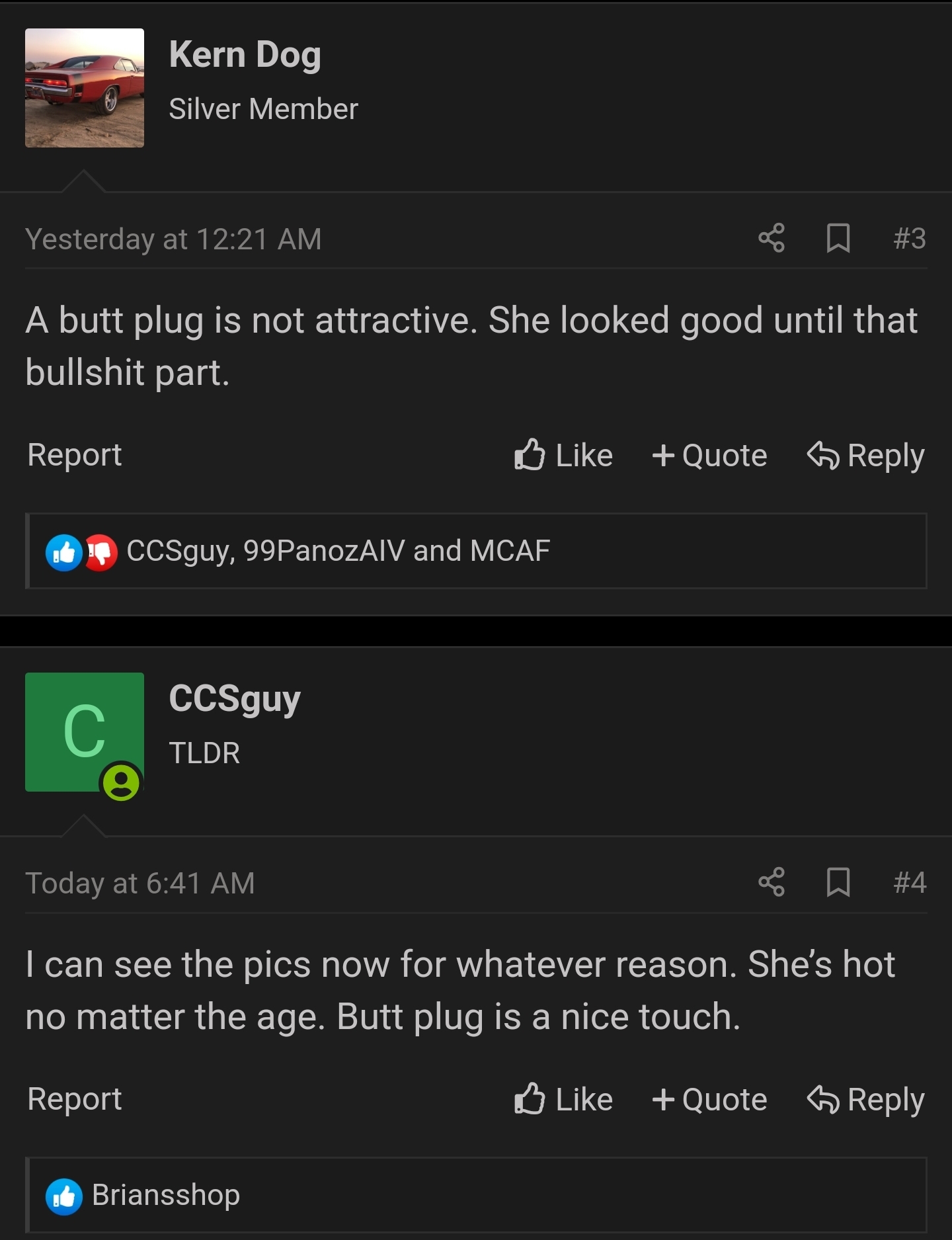Report CCSguy's post

pyautogui.click(x=75, y=1099)
